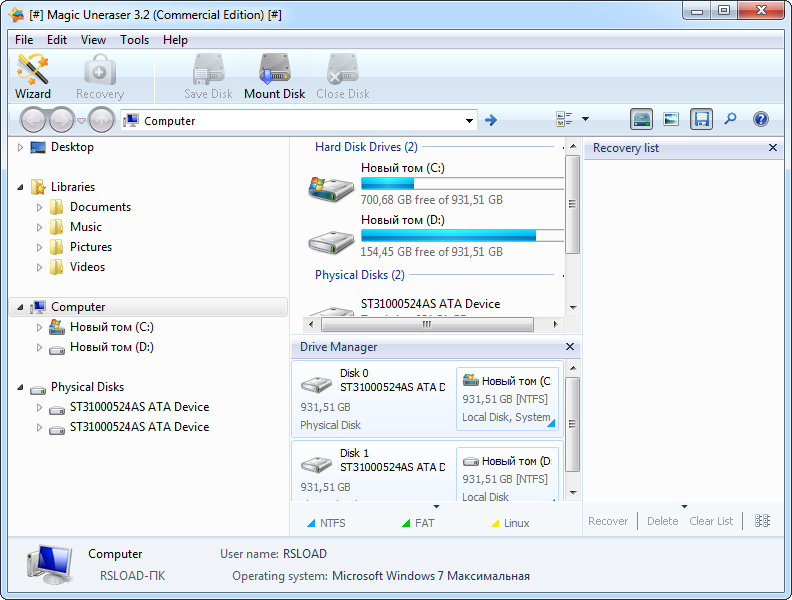Click the Recovery toolbar icon
This screenshot has width=792, height=600.
[x=100, y=76]
